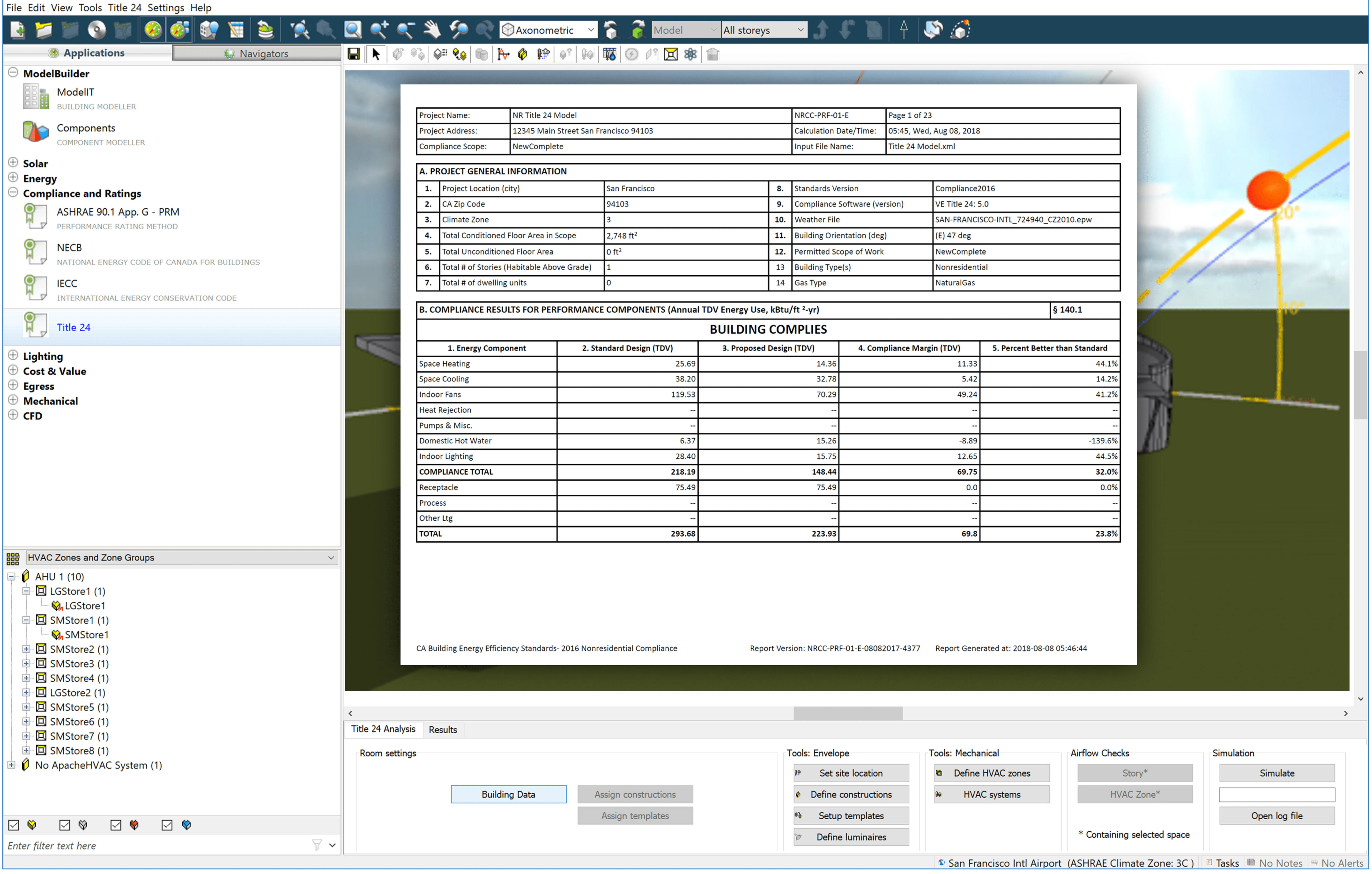Open the table editor pencil-grid icon

pyautogui.click(x=235, y=30)
